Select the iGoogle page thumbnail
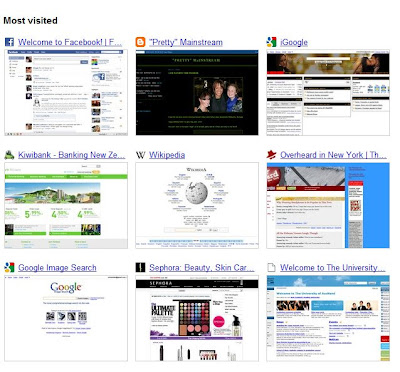This screenshot has height=372, width=400. (x=328, y=93)
